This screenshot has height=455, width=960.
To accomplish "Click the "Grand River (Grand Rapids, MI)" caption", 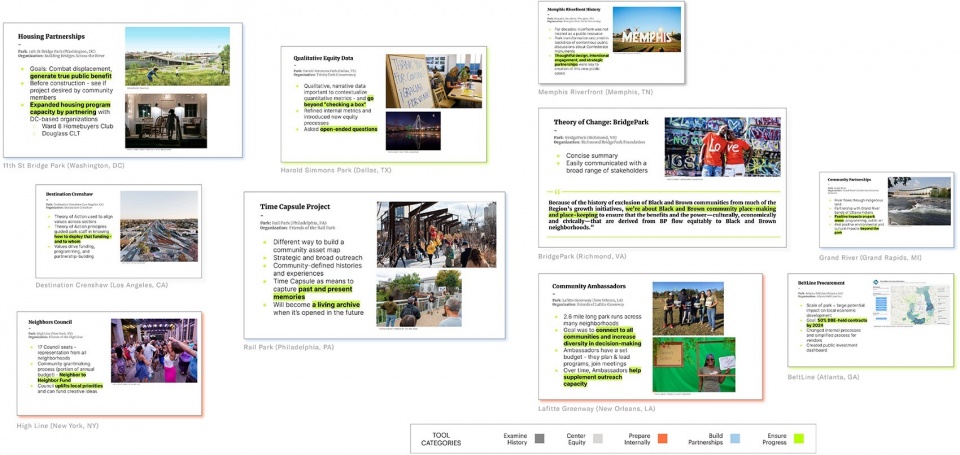I will [870, 258].
